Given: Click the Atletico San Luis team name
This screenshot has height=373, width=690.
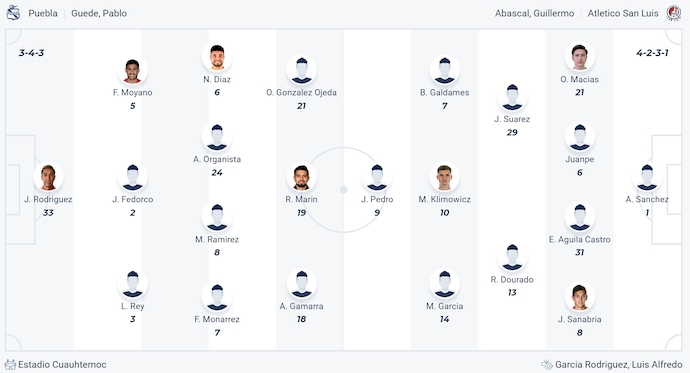Looking at the screenshot, I should (x=623, y=13).
